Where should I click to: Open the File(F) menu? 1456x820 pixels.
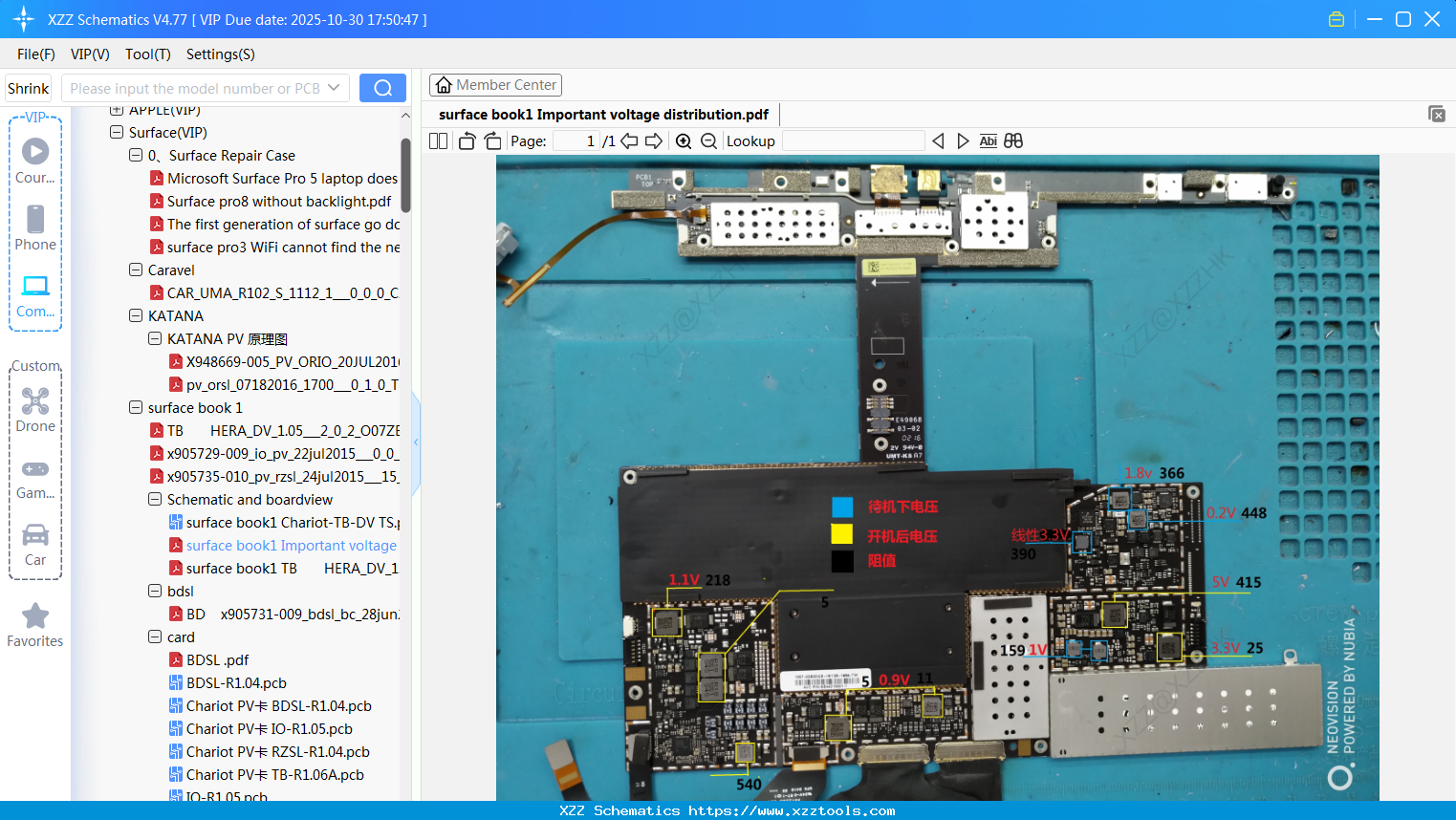click(x=36, y=54)
